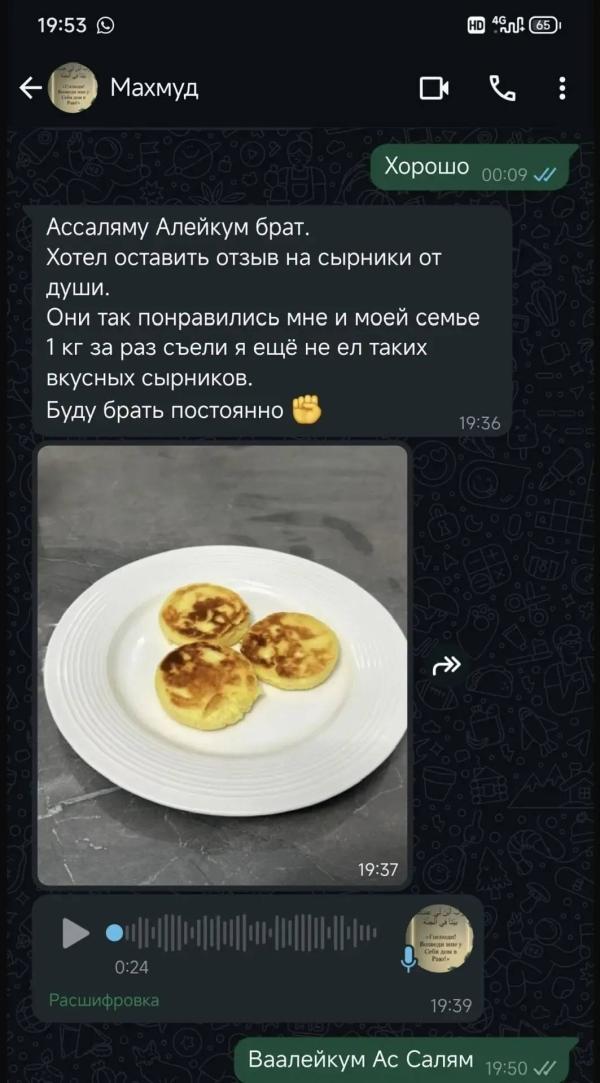Select the Хорошо sent message bubble
The width and height of the screenshot is (600, 1083).
tap(470, 168)
